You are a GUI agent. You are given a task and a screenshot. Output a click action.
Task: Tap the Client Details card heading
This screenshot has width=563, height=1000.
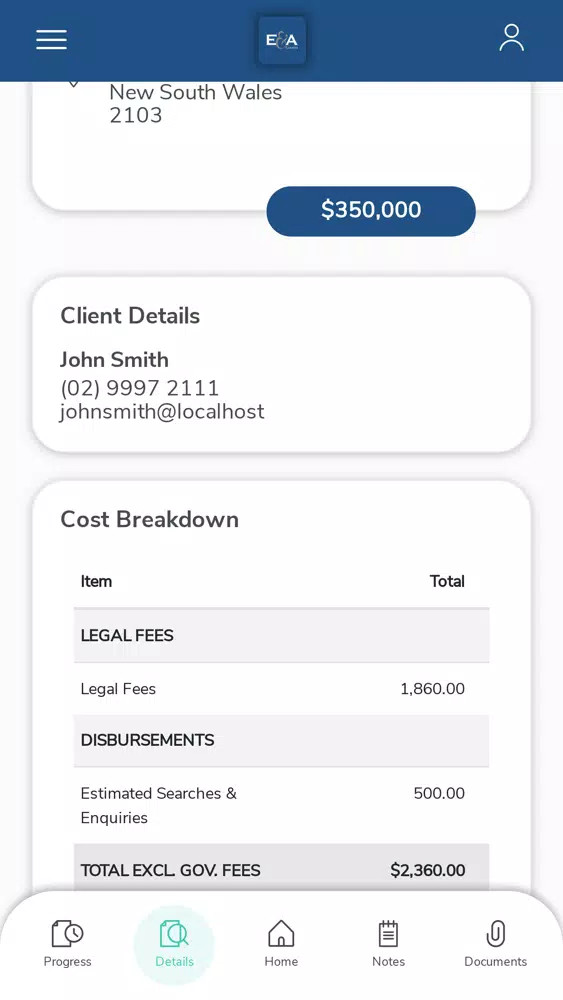[130, 316]
